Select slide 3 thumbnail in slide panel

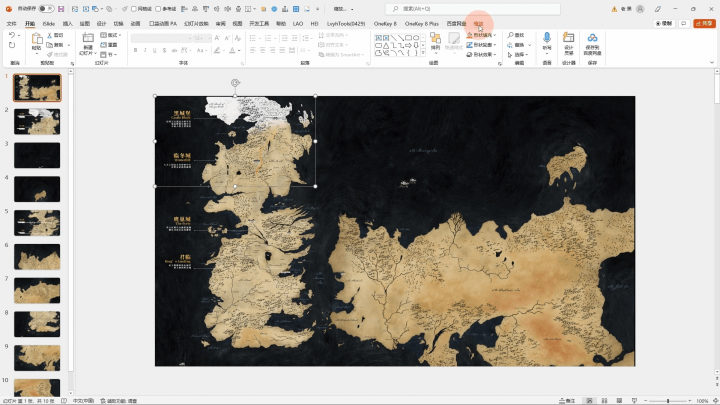(x=37, y=155)
